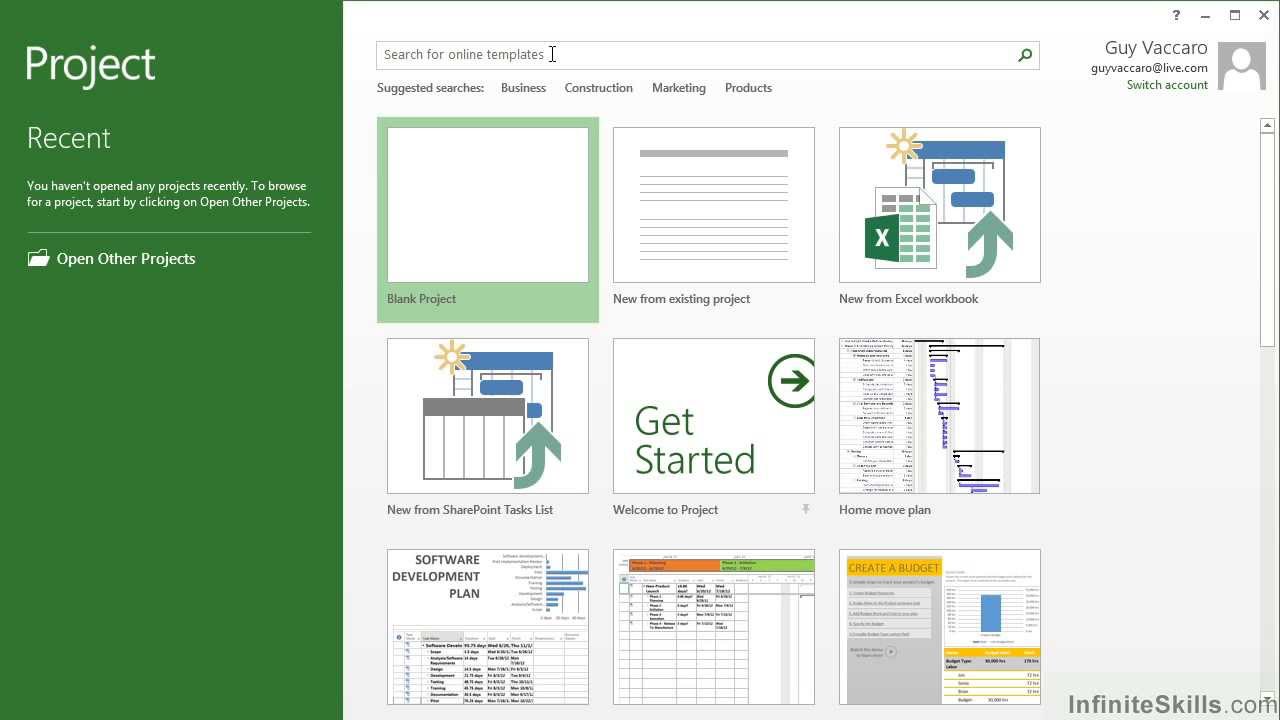Select the Create a Budget template

point(940,627)
